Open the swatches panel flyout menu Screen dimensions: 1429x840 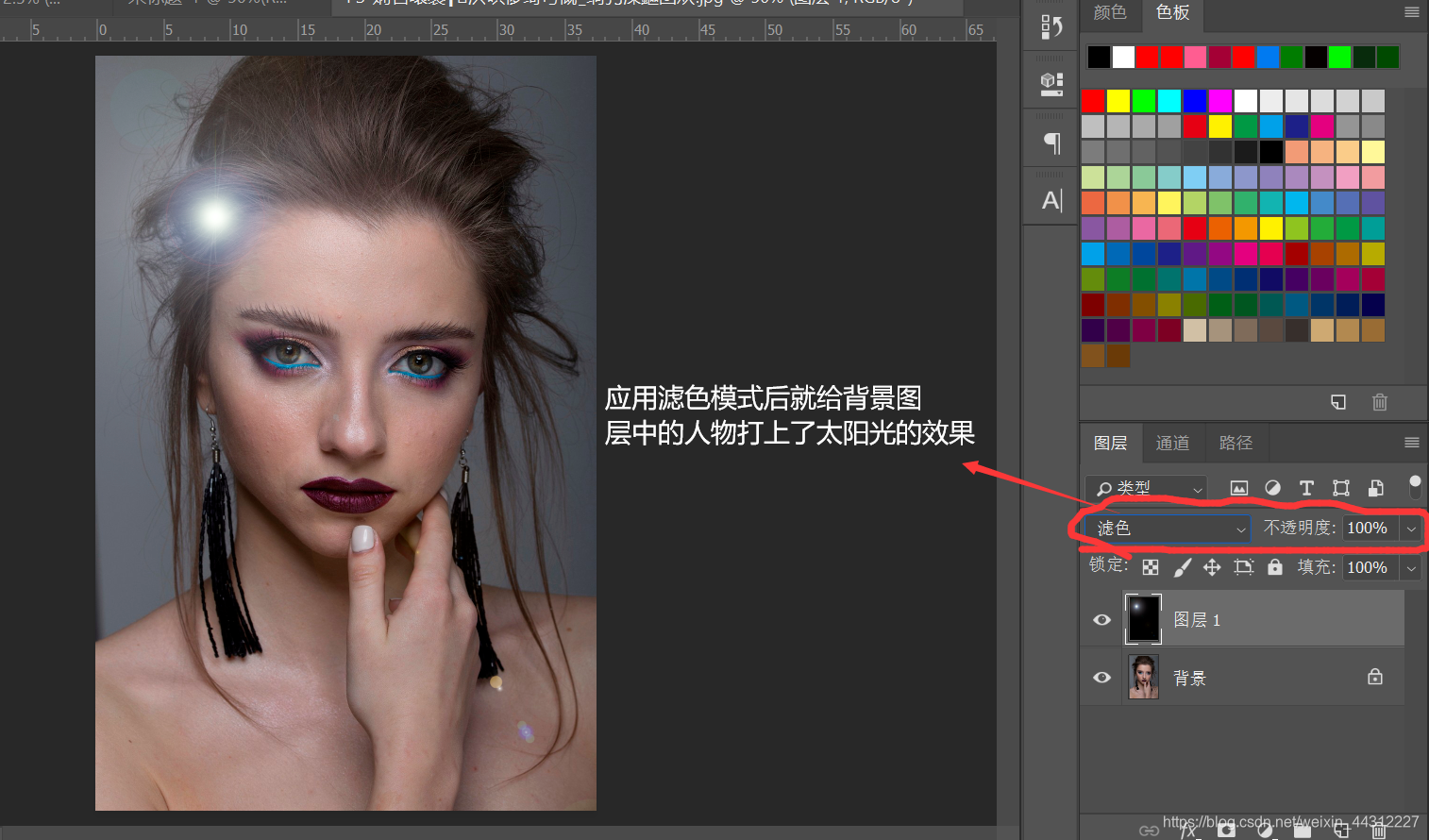point(1412,12)
